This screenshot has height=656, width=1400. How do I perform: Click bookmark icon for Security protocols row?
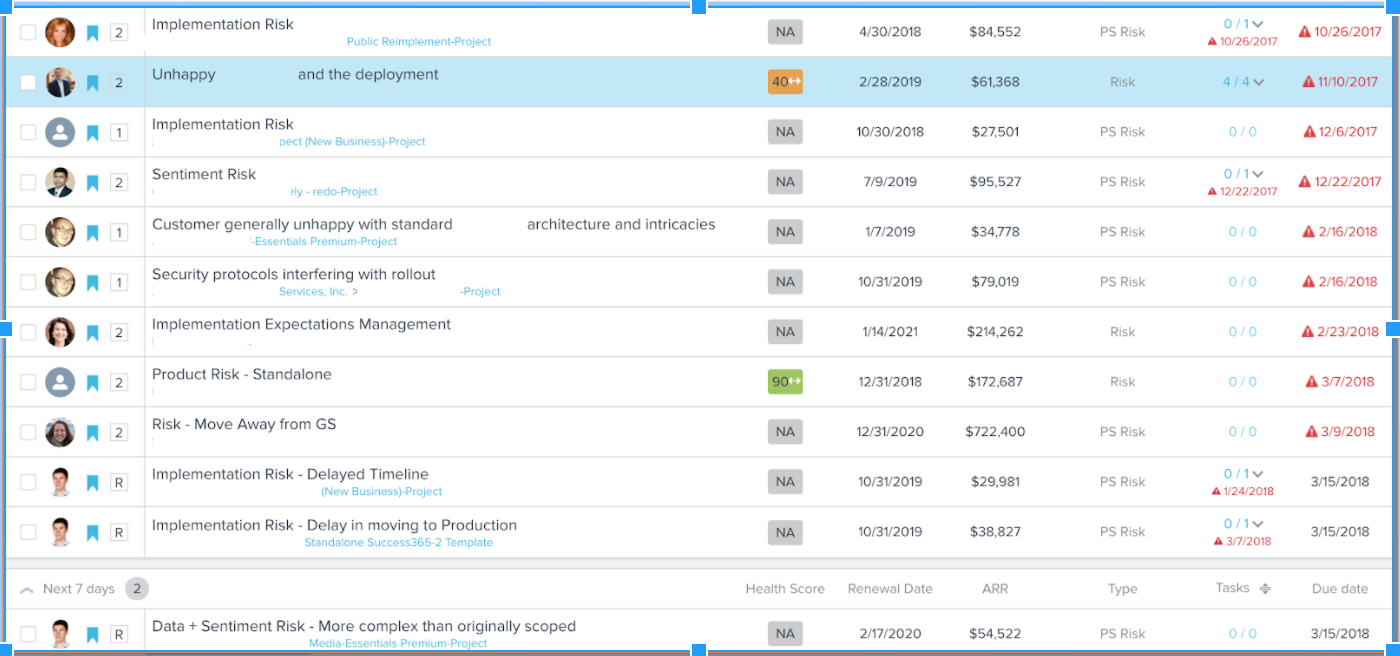(x=93, y=282)
